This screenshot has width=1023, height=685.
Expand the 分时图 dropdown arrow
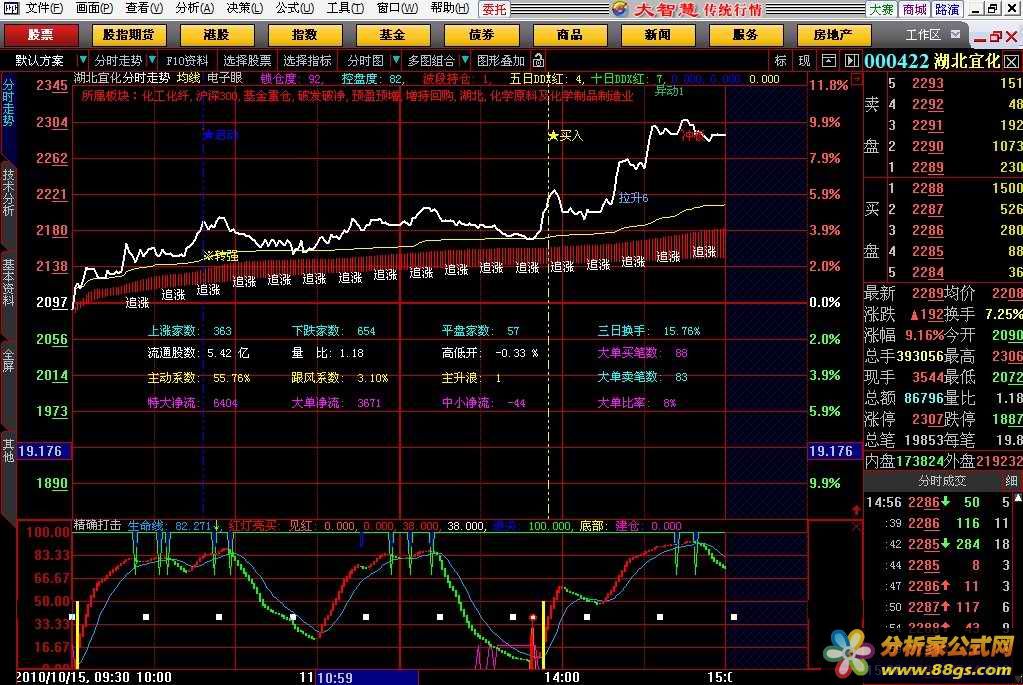click(395, 60)
